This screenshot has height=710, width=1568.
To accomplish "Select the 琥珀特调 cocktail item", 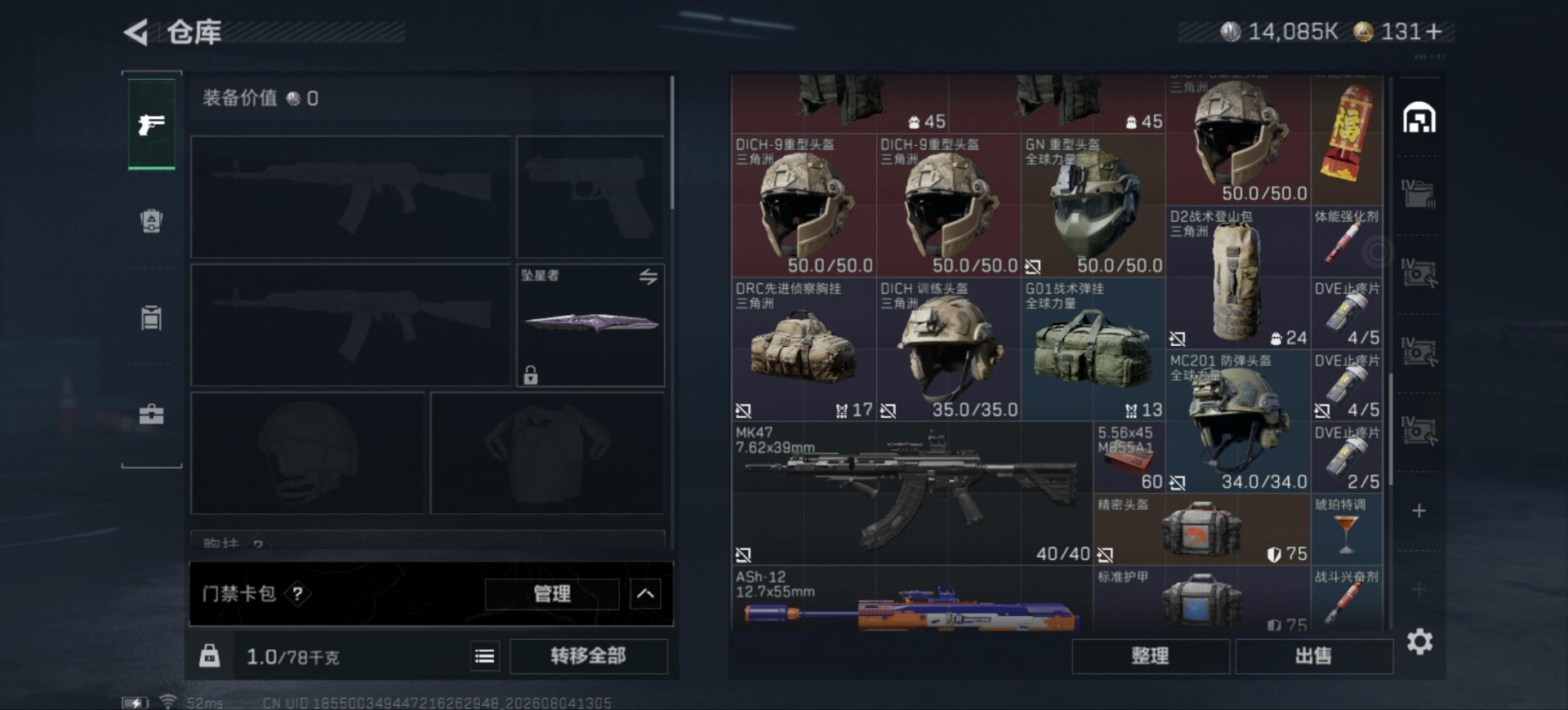I will click(1347, 530).
